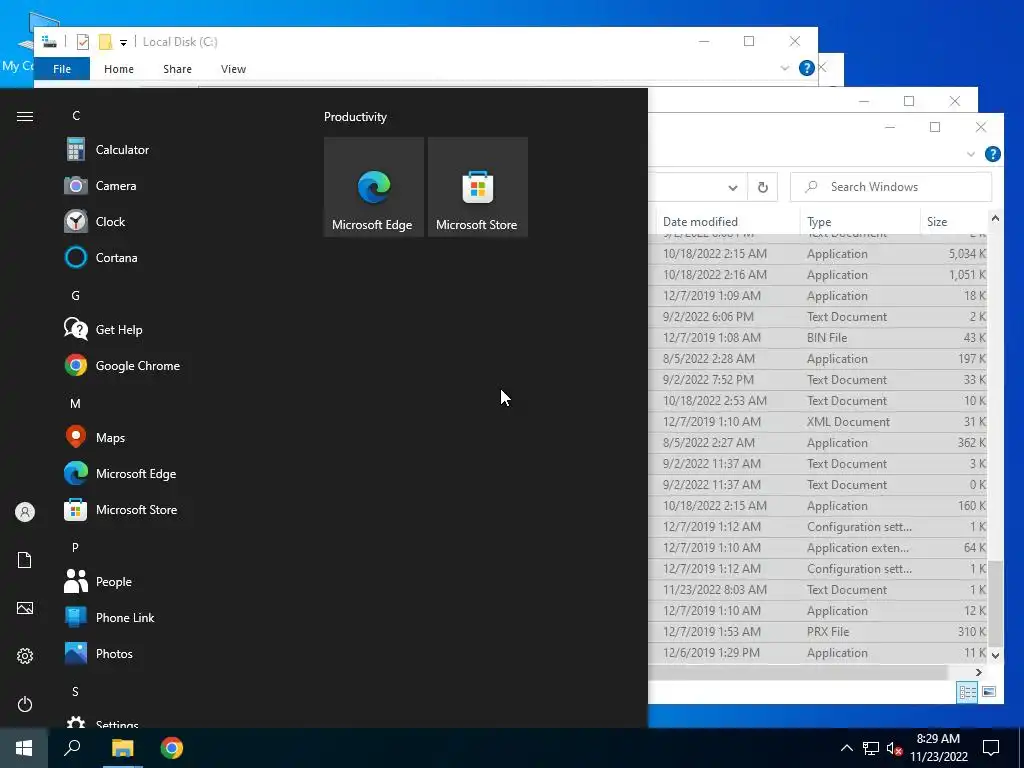Open Settings gear in the Start sidebar
Screen dimensions: 1024x768
[x=25, y=656]
